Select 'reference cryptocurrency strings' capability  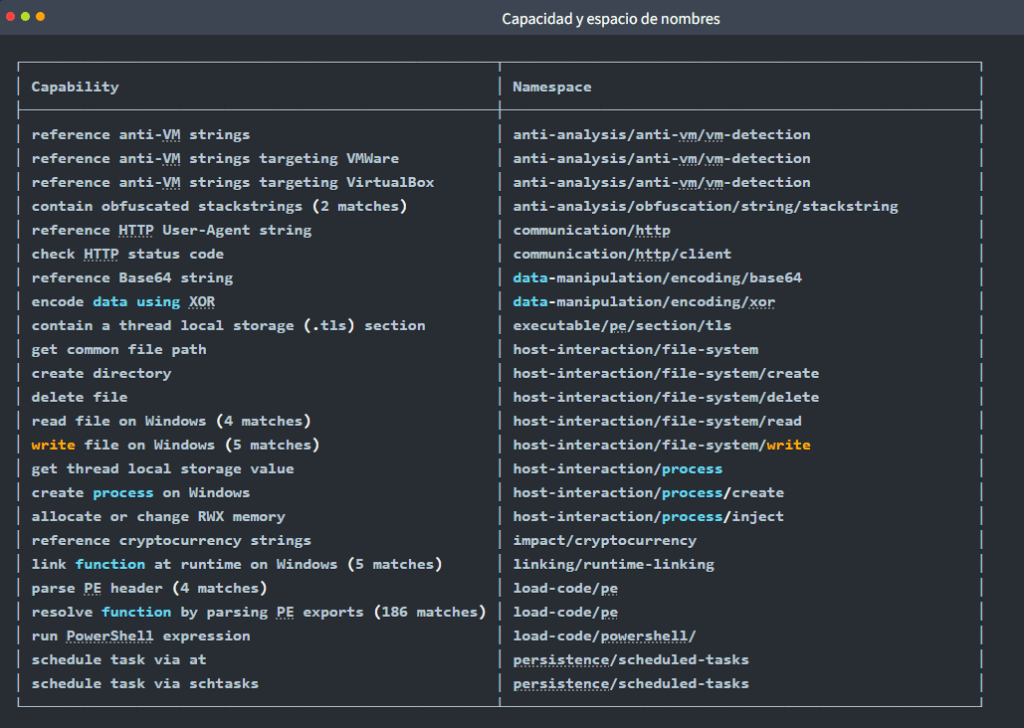tap(171, 541)
